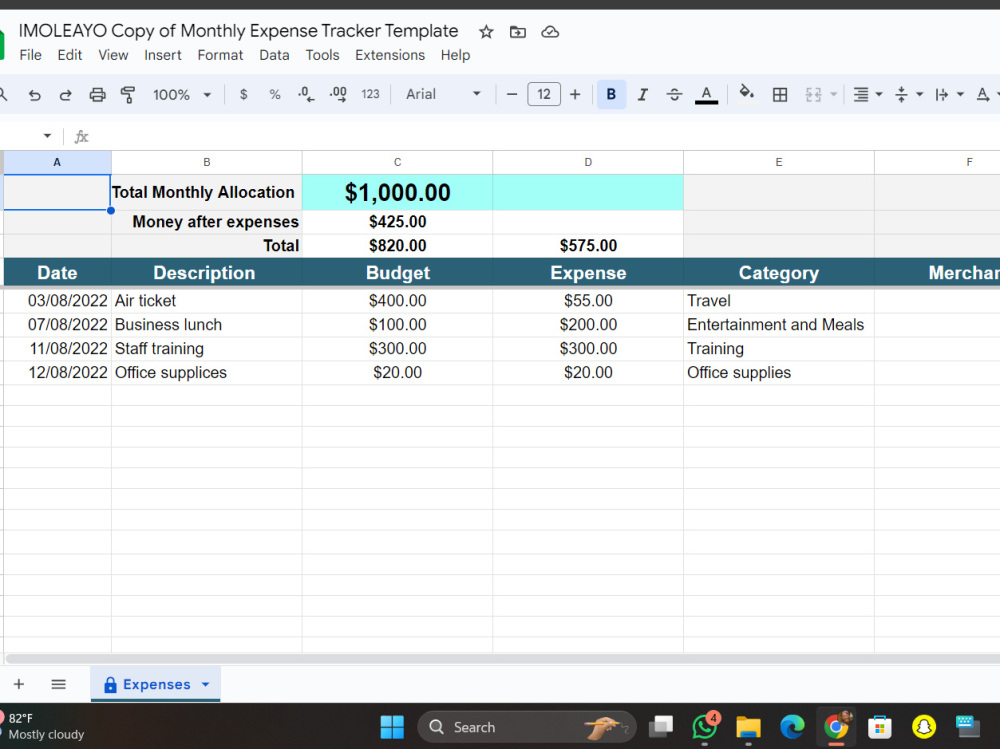Star this document
The width and height of the screenshot is (1000, 749).
coord(486,32)
